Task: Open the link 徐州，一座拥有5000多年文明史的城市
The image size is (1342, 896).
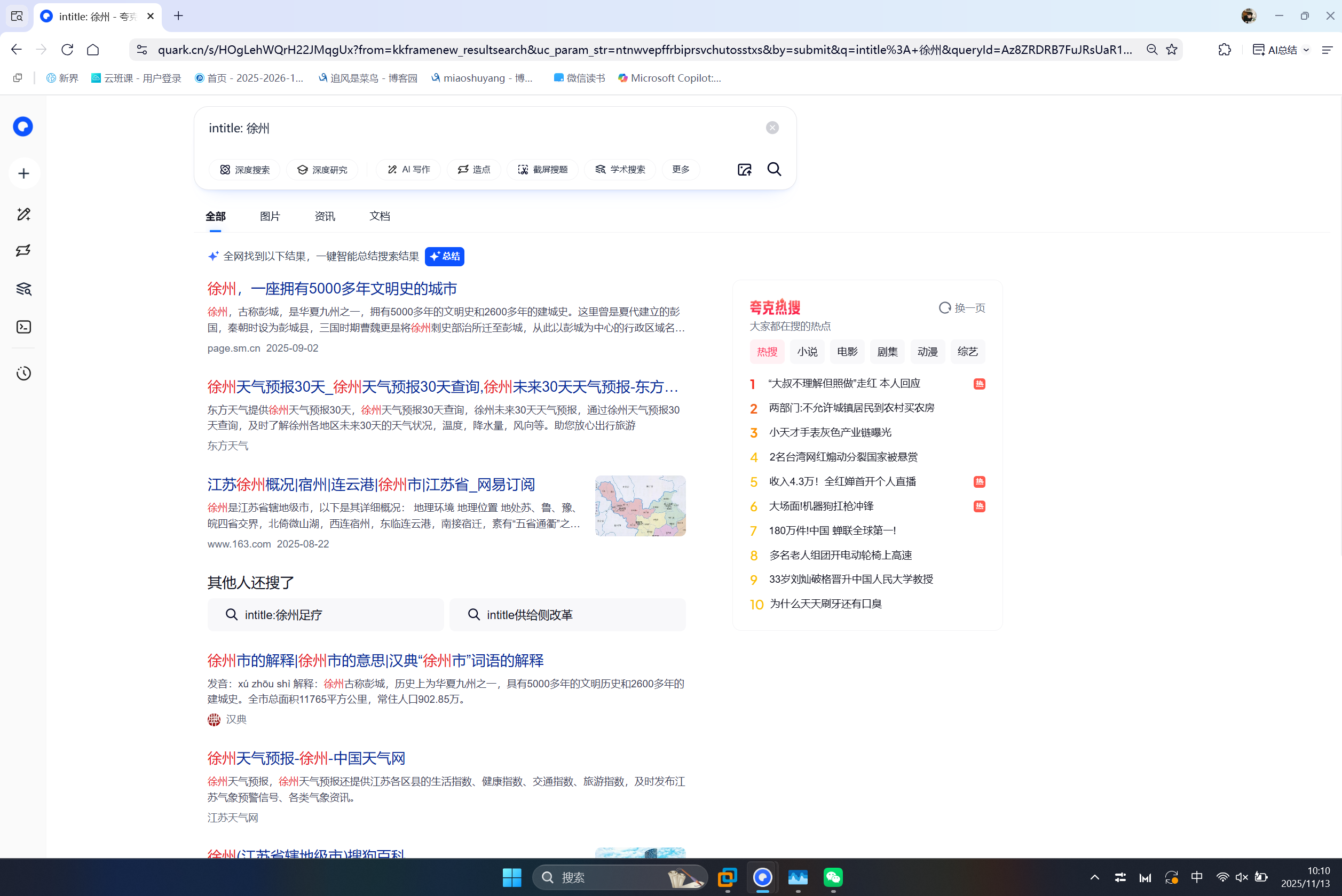Action: (331, 289)
